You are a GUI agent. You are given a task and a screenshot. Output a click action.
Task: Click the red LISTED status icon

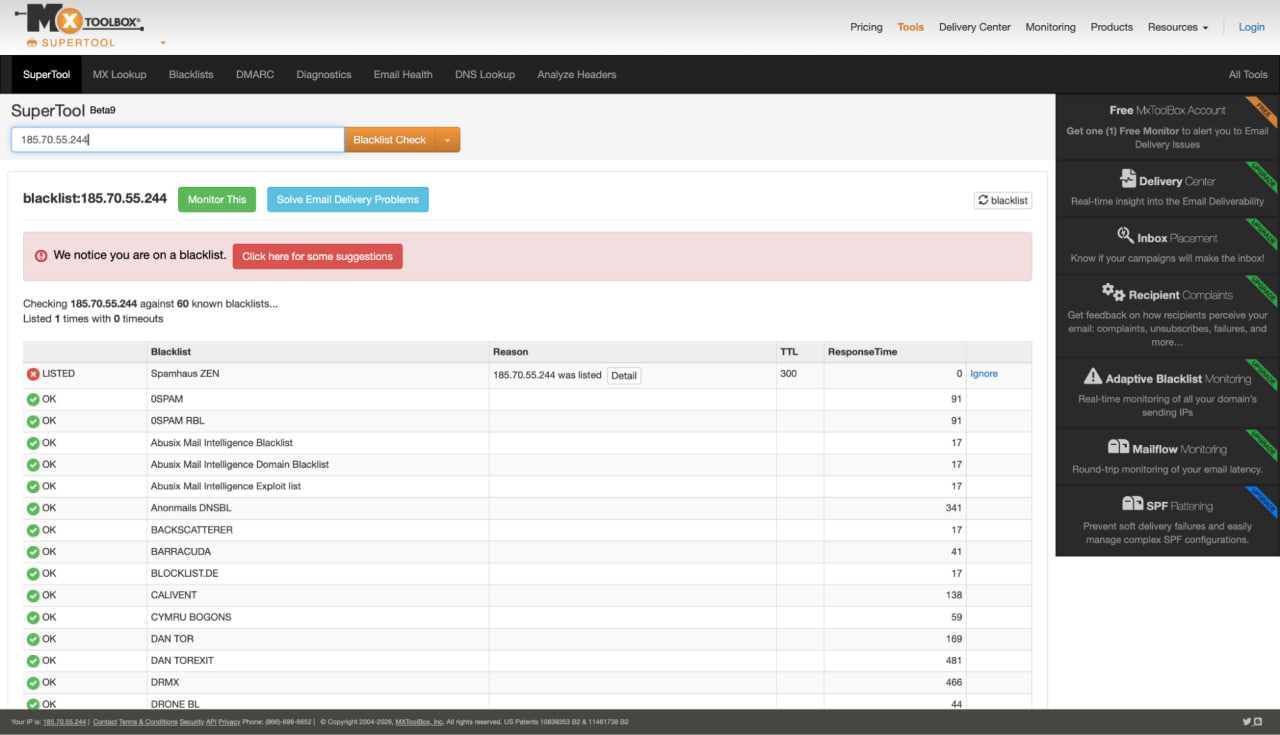(x=33, y=374)
